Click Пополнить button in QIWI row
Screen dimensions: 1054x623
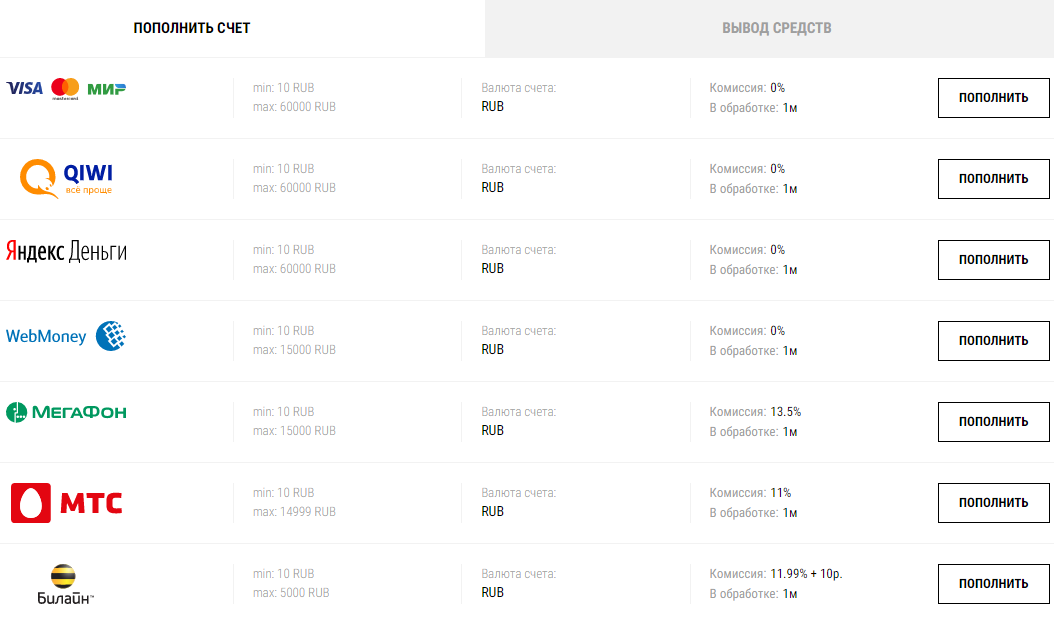coord(994,179)
